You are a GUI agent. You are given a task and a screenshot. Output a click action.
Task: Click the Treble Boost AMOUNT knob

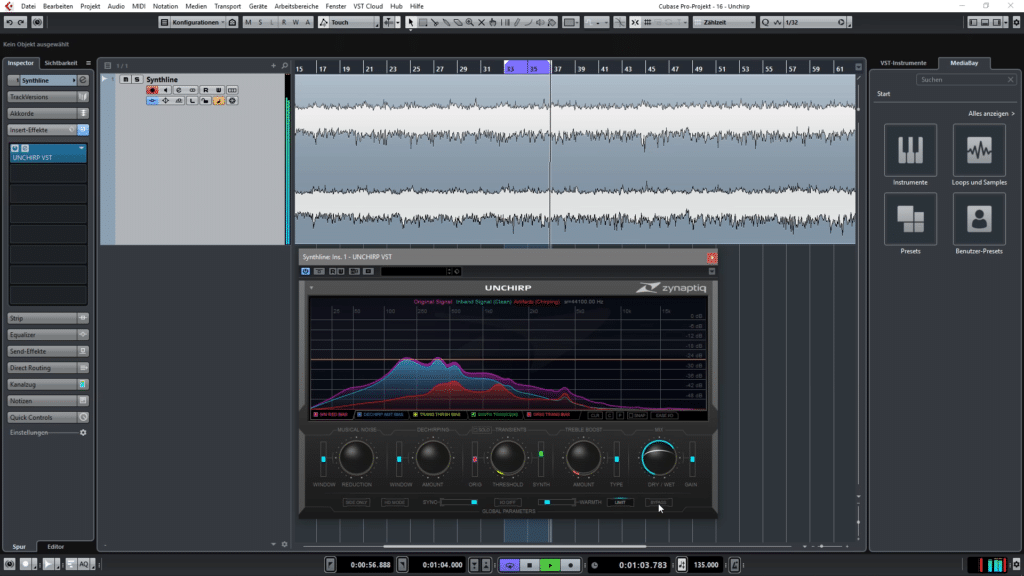(583, 458)
